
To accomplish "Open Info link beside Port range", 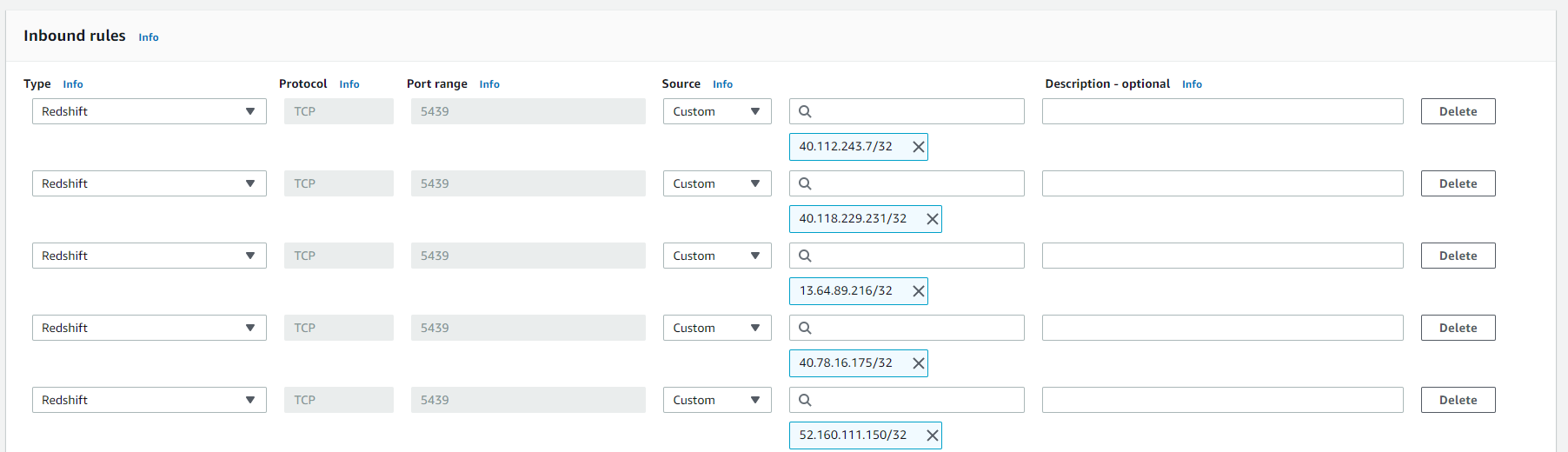I will [x=489, y=84].
